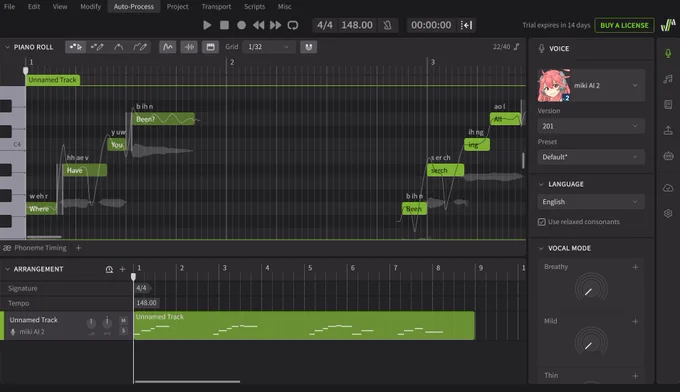
Task: Select the pointer note editing tool
Action: (x=75, y=47)
